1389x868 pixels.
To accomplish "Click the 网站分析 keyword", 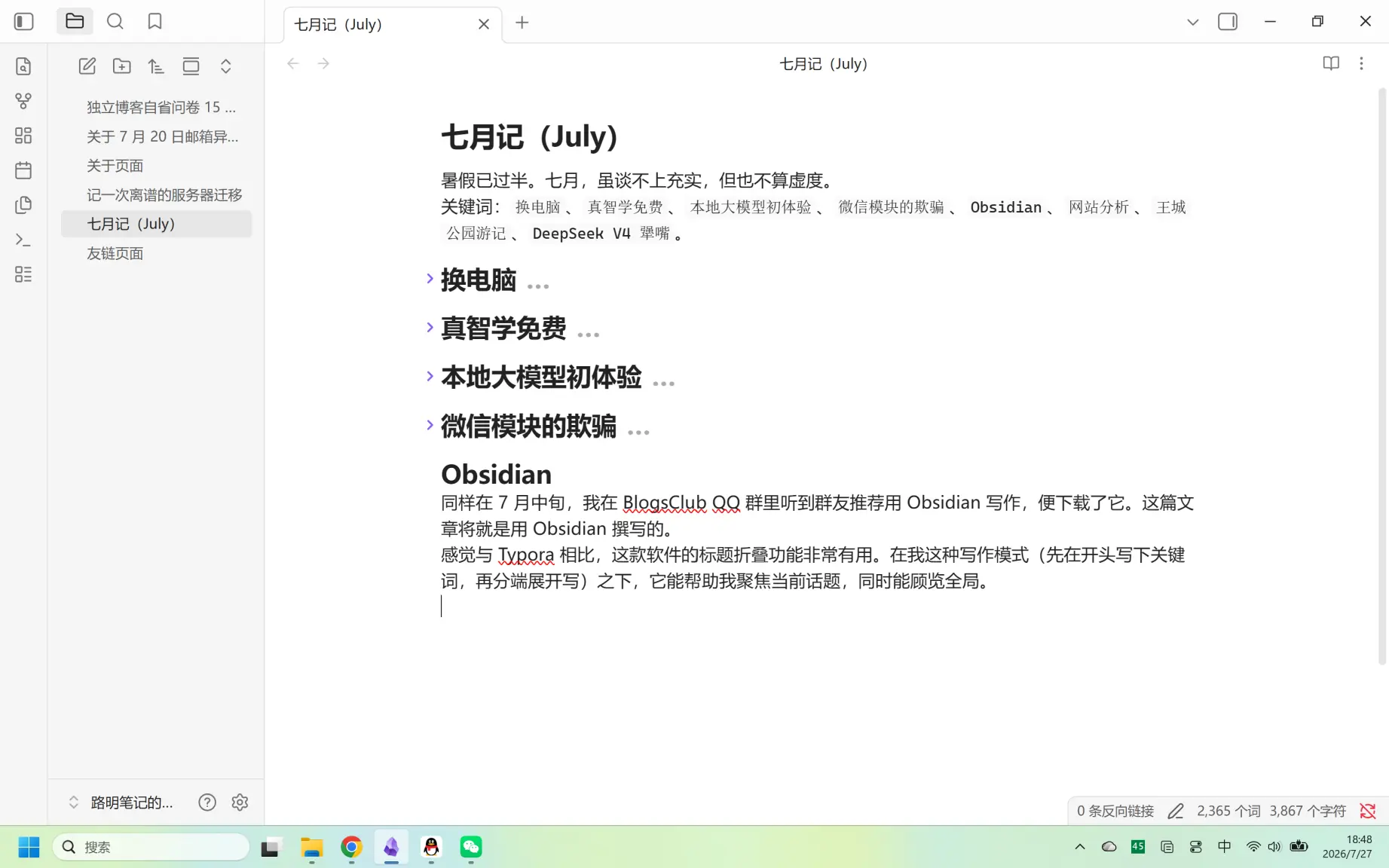I will (x=1099, y=207).
